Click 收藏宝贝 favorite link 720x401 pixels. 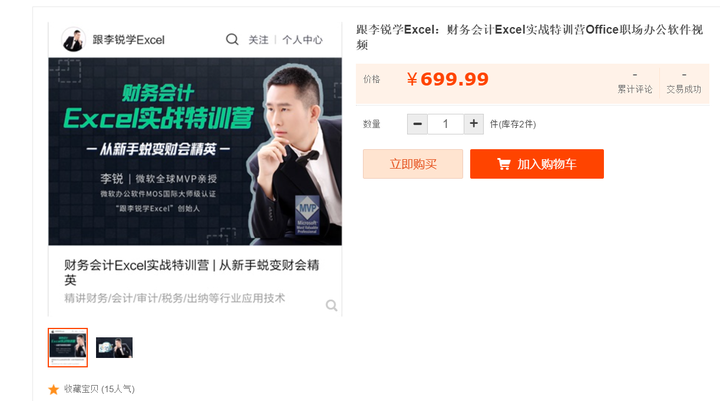(x=99, y=389)
